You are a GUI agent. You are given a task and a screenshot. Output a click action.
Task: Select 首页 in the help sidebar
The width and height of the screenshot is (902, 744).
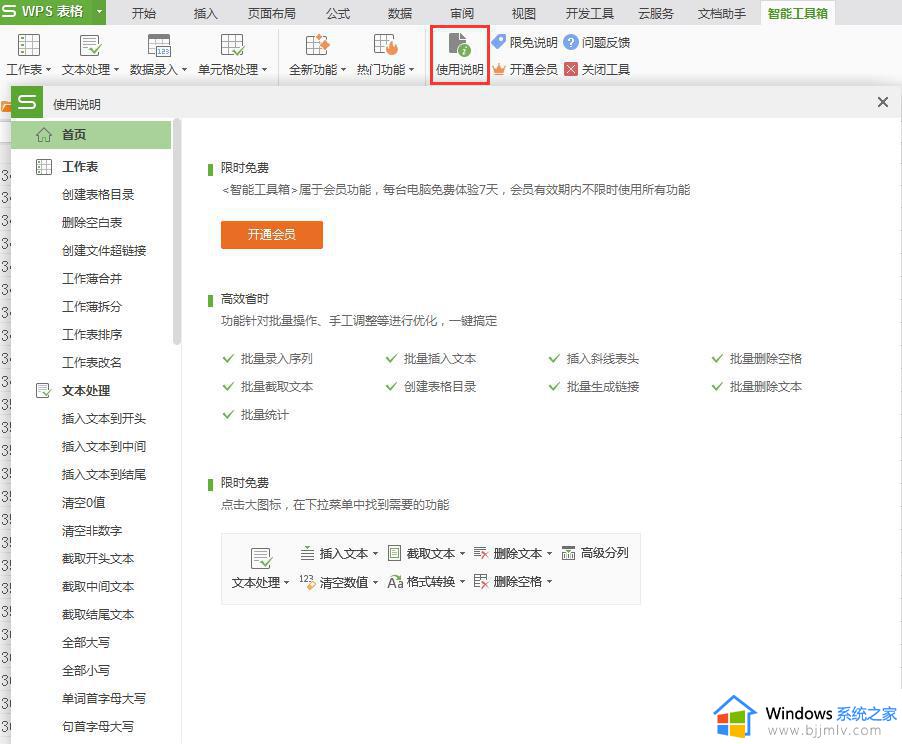coord(91,135)
